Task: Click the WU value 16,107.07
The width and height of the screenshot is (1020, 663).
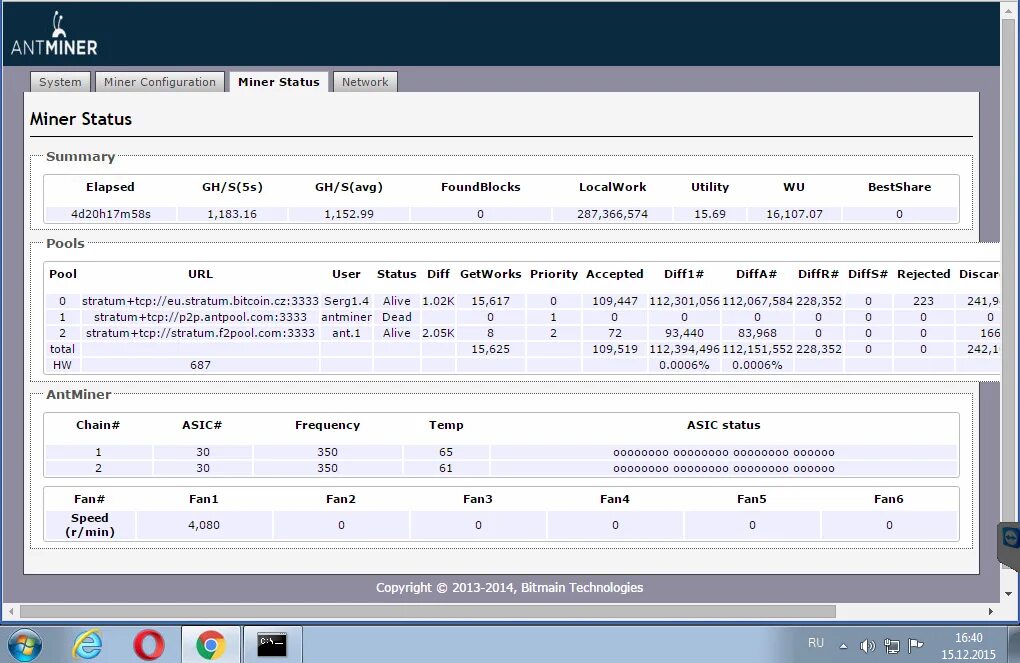Action: point(794,214)
